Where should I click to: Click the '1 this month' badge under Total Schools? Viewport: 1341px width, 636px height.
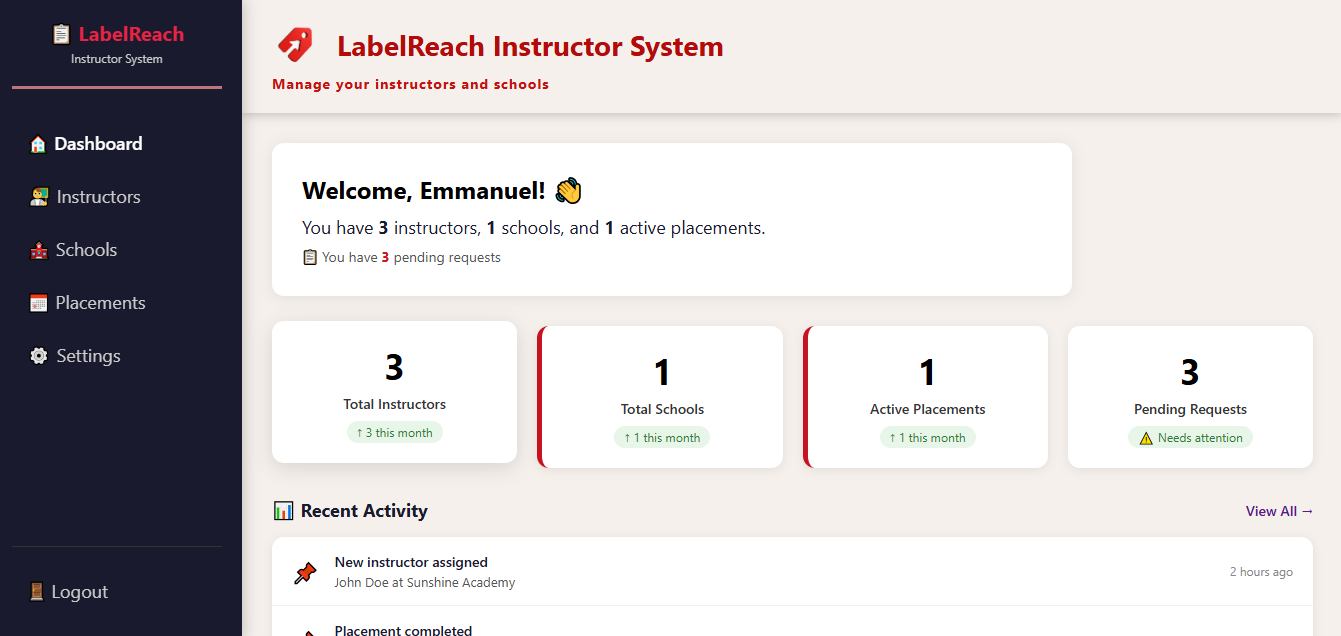pyautogui.click(x=662, y=438)
